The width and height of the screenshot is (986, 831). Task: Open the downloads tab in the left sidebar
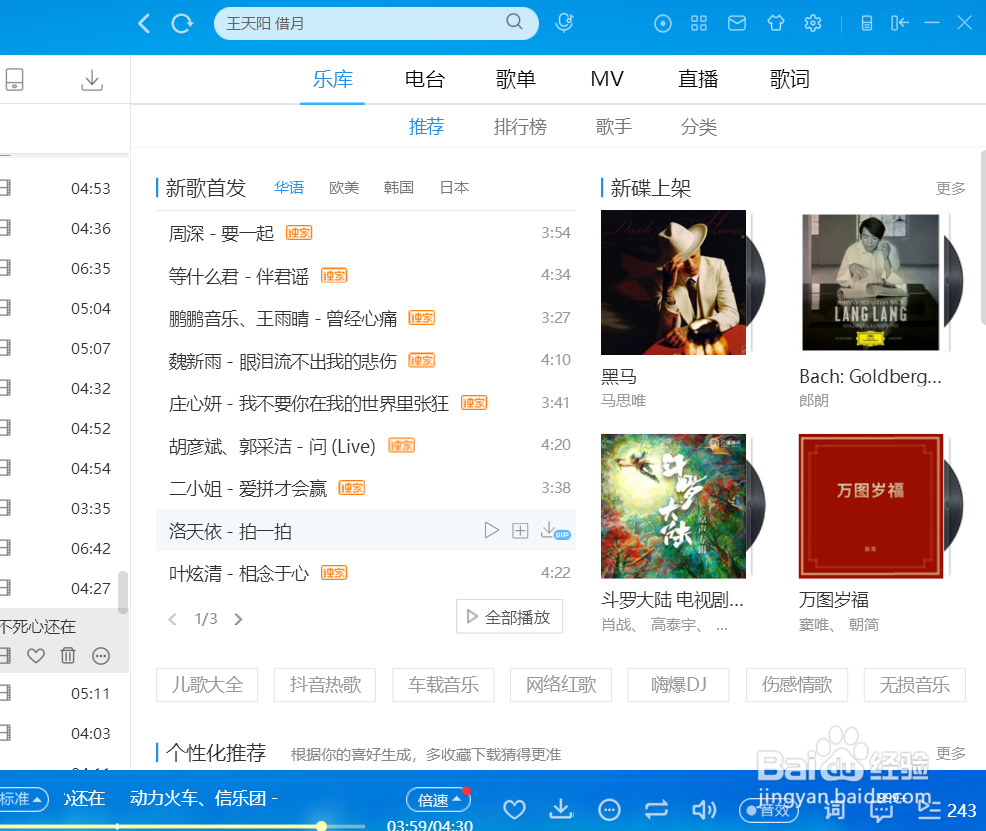tap(92, 80)
